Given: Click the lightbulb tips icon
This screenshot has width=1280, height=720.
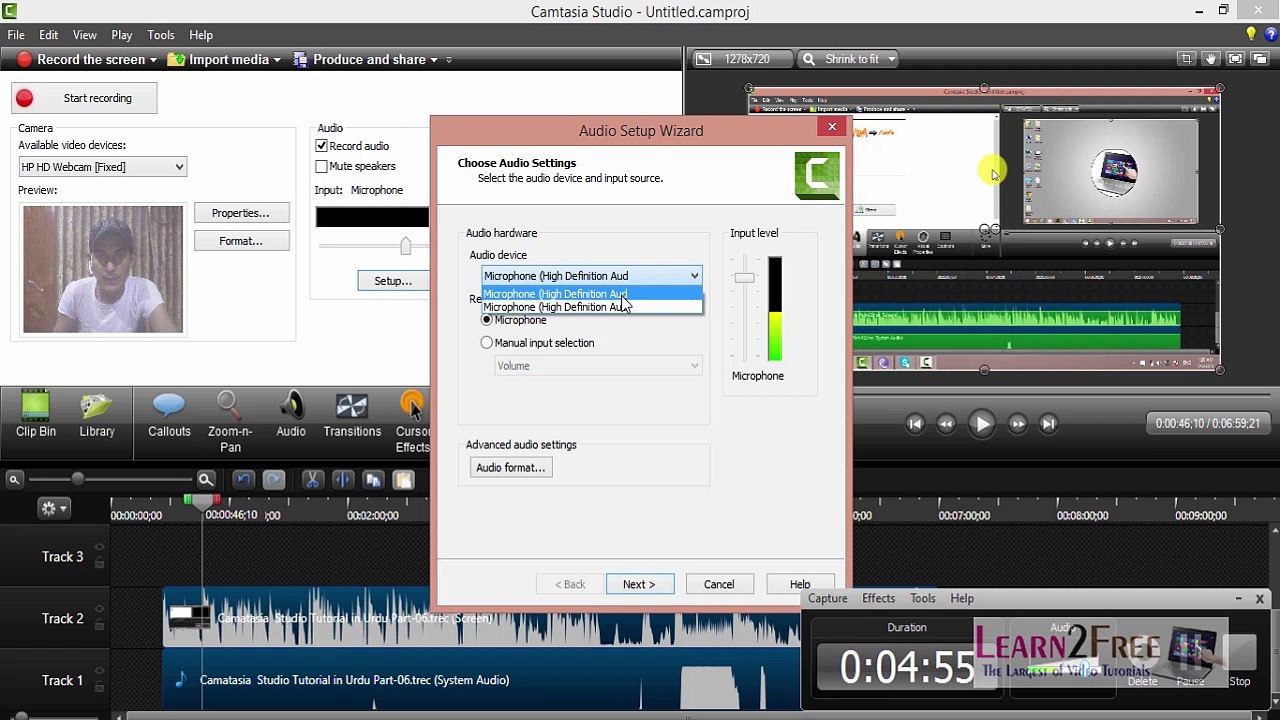Looking at the screenshot, I should click(x=1251, y=35).
